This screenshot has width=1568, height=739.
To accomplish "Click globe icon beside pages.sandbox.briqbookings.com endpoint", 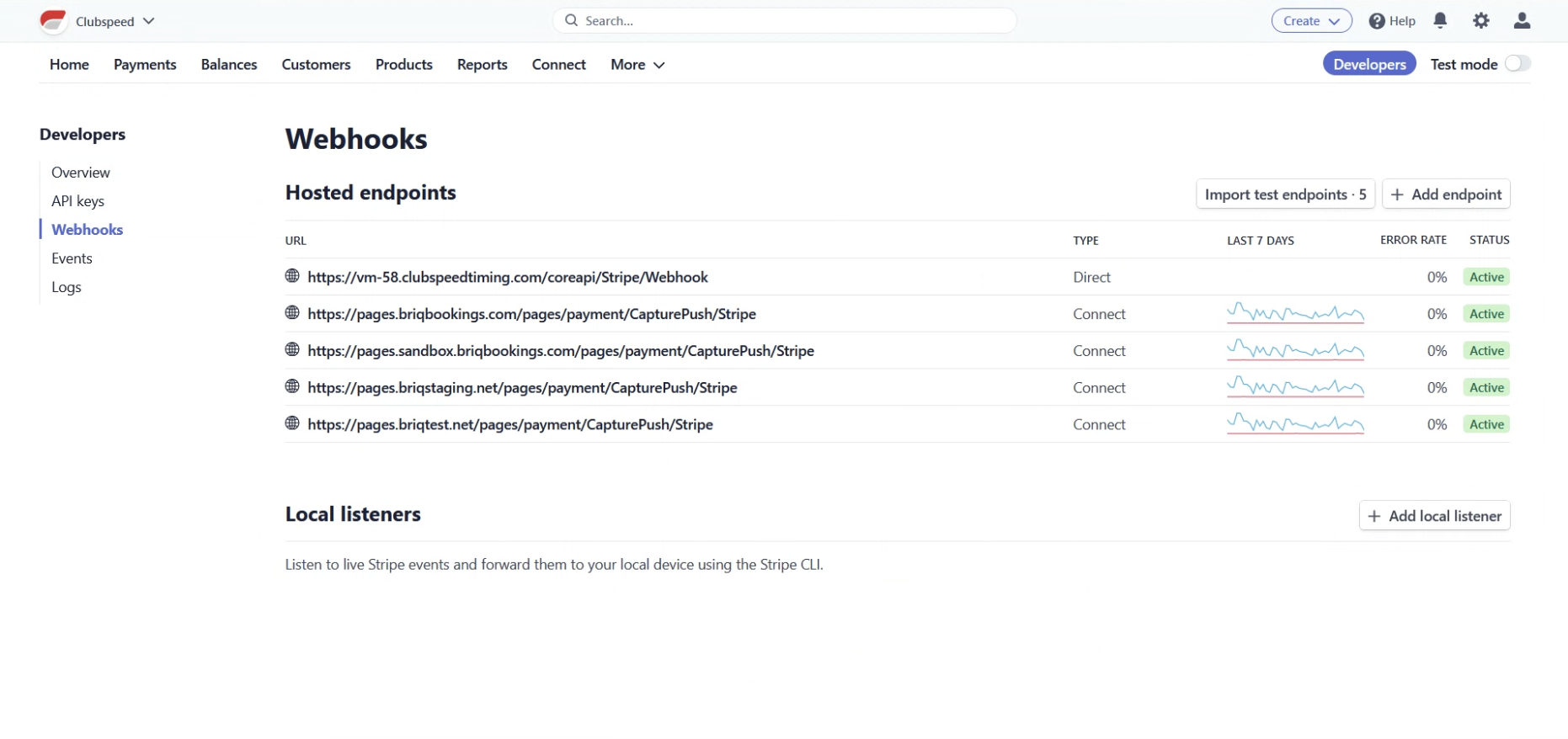I will [292, 349].
